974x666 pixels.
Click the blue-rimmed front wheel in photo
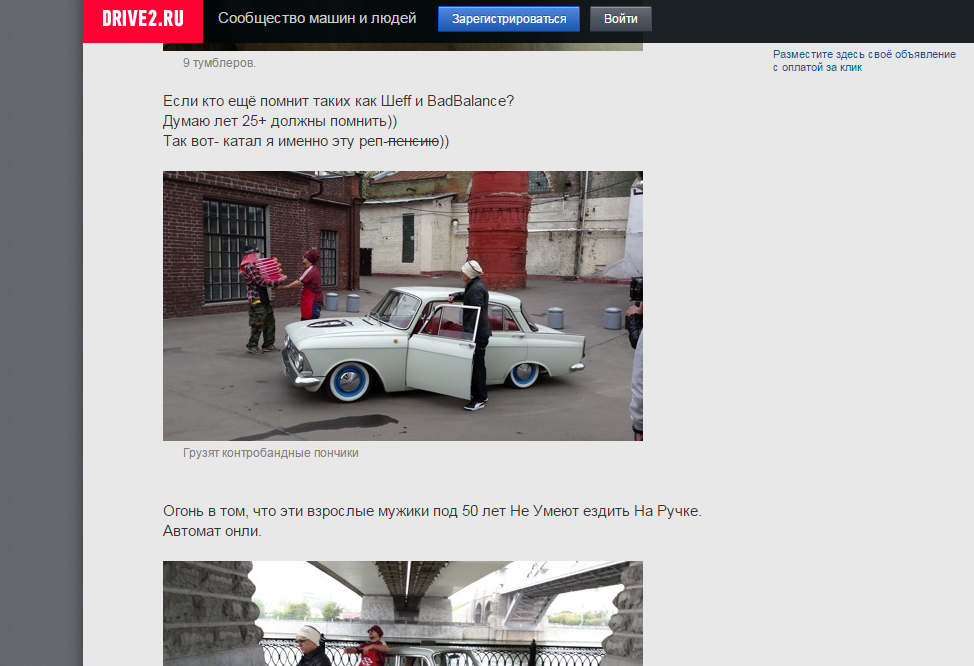click(x=348, y=381)
